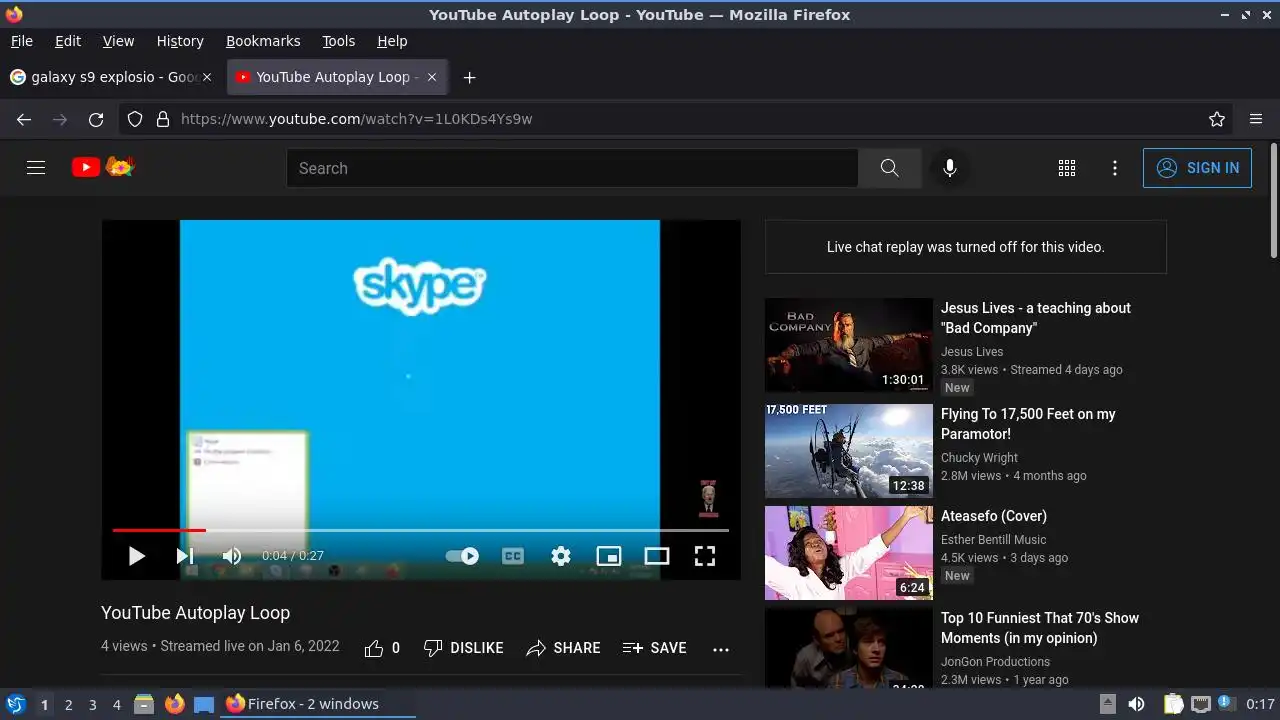Click the search magnifier button
1280x720 pixels.
pos(889,168)
